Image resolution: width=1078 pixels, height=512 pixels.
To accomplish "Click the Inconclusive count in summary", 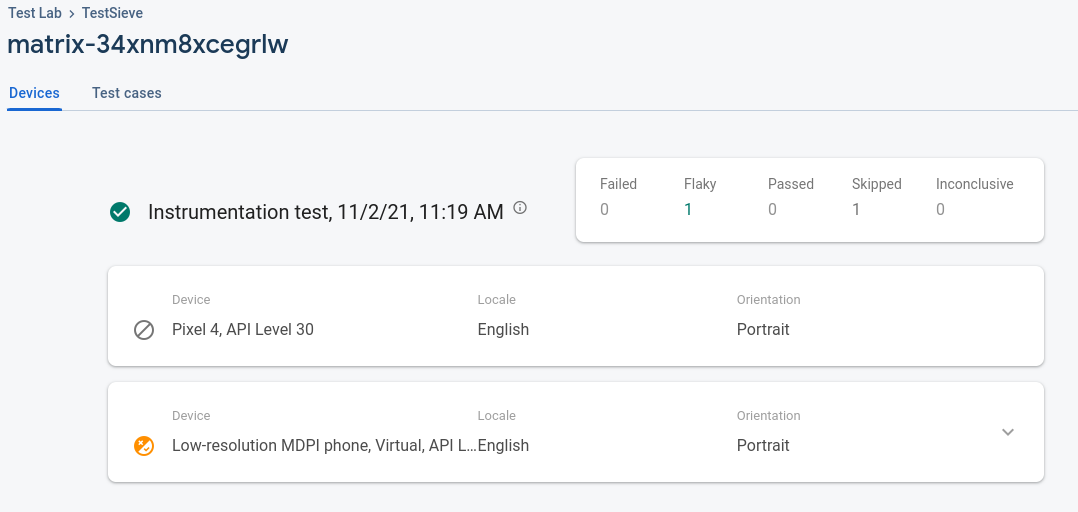I will tap(940, 209).
